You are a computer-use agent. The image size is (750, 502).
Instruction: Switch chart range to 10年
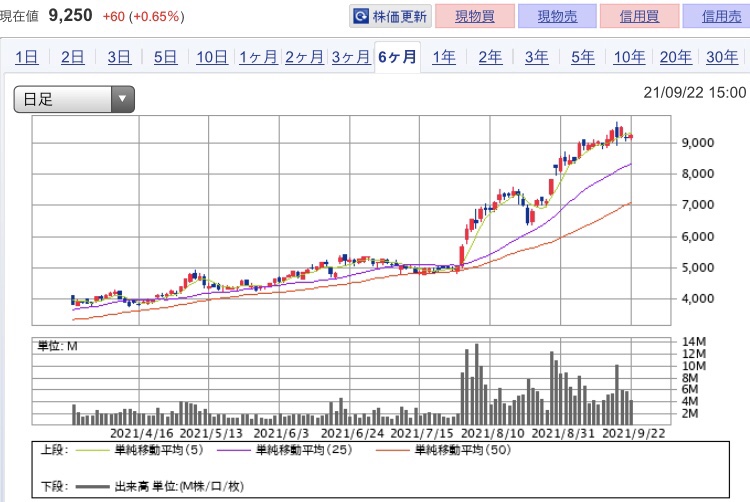629,57
